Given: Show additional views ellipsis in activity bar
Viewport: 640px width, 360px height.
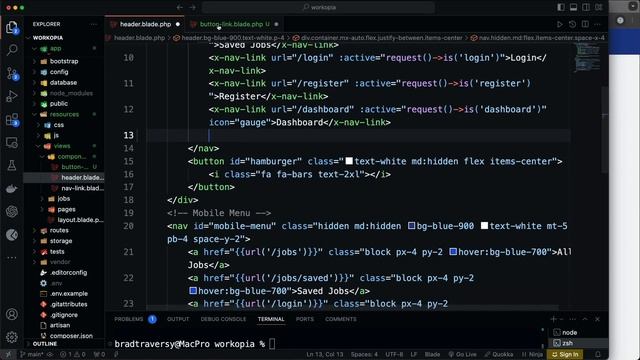Looking at the screenshot, I should (x=12, y=258).
